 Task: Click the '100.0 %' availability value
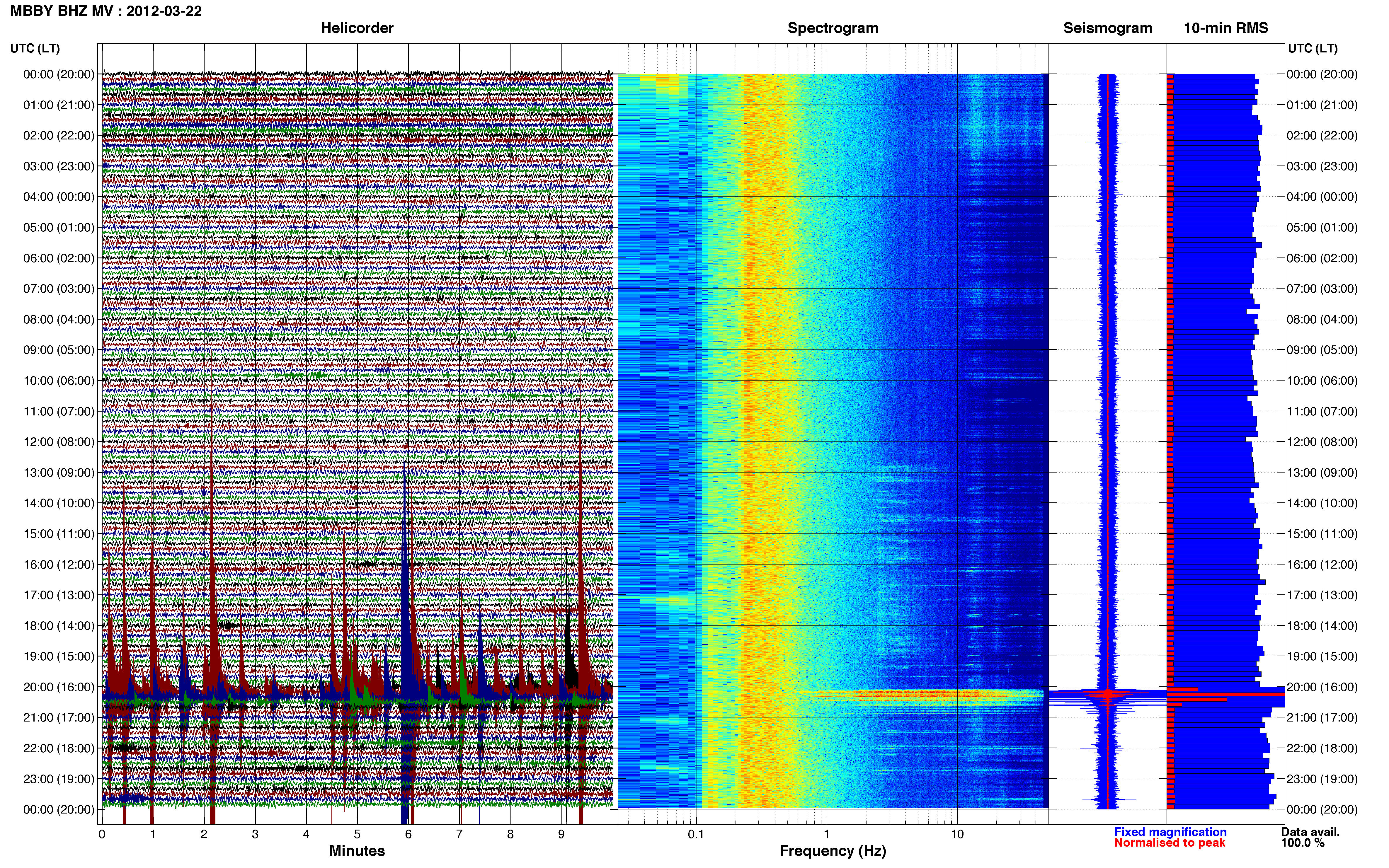(1303, 843)
